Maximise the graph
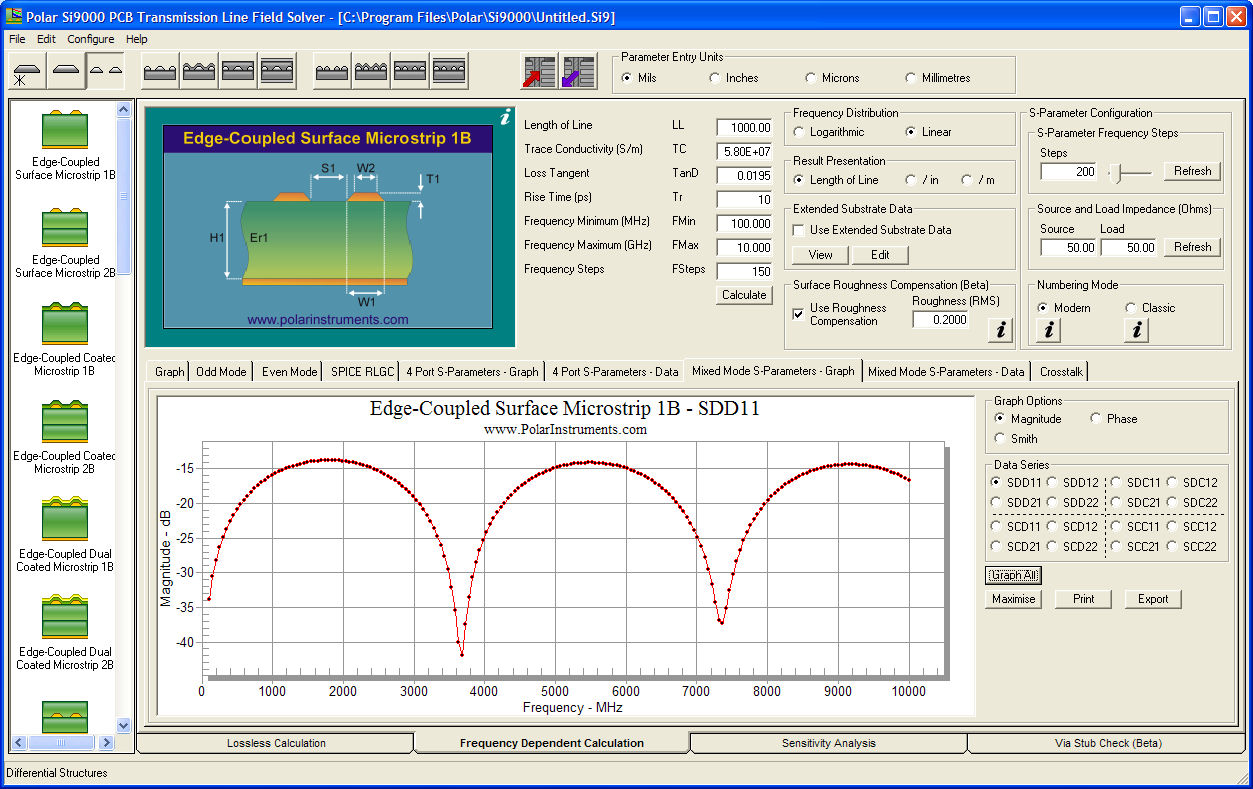The image size is (1253, 789). tap(1014, 599)
